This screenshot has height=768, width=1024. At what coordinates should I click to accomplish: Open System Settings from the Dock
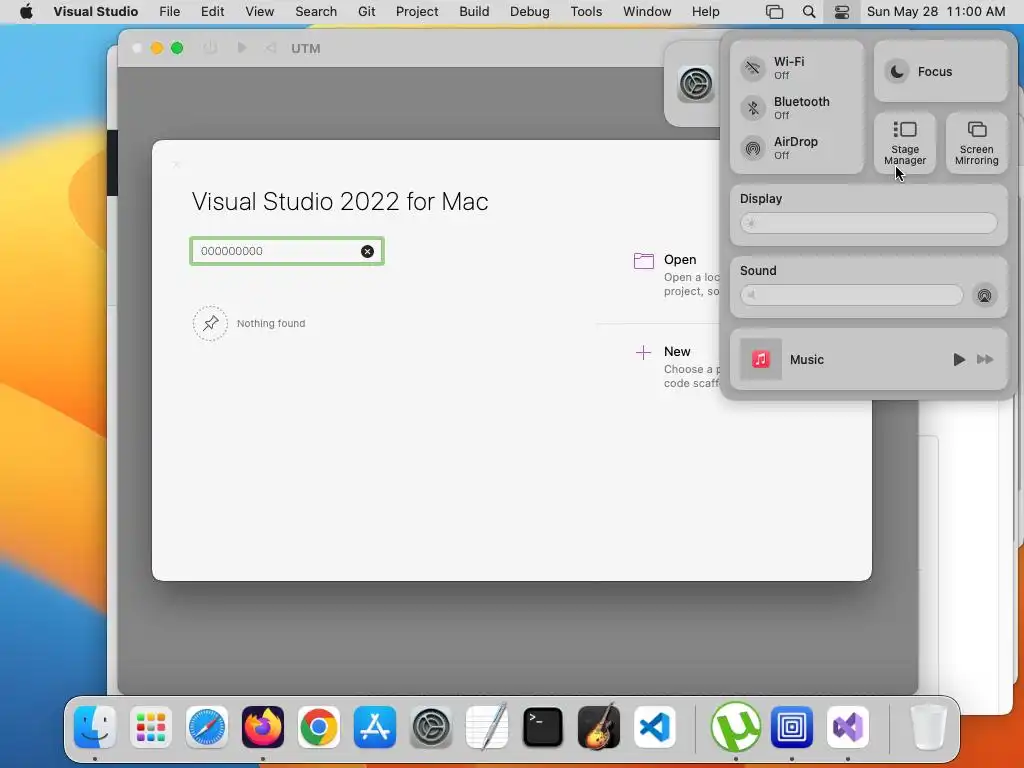[431, 727]
